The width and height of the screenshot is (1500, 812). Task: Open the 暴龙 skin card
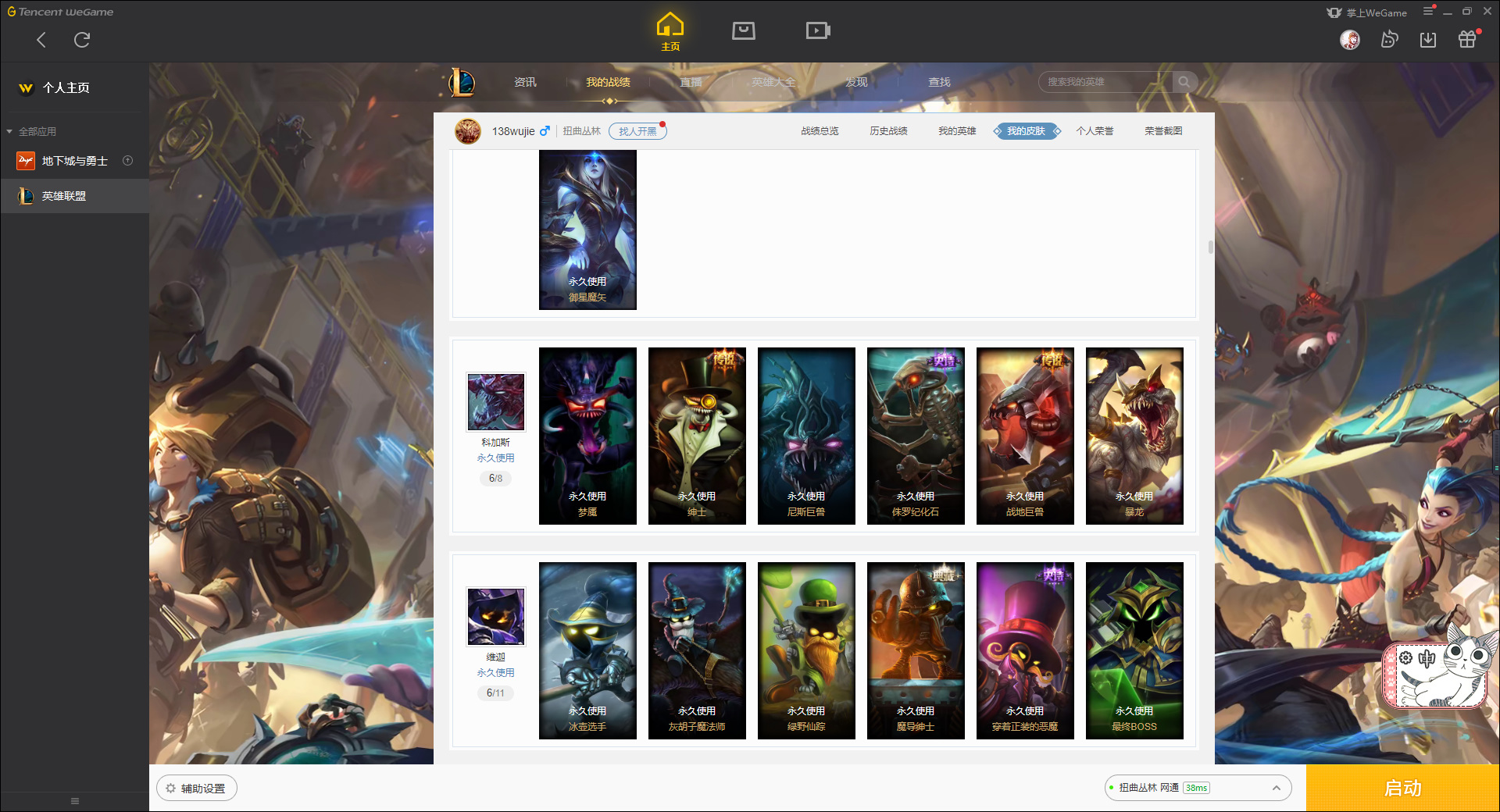coord(1134,436)
